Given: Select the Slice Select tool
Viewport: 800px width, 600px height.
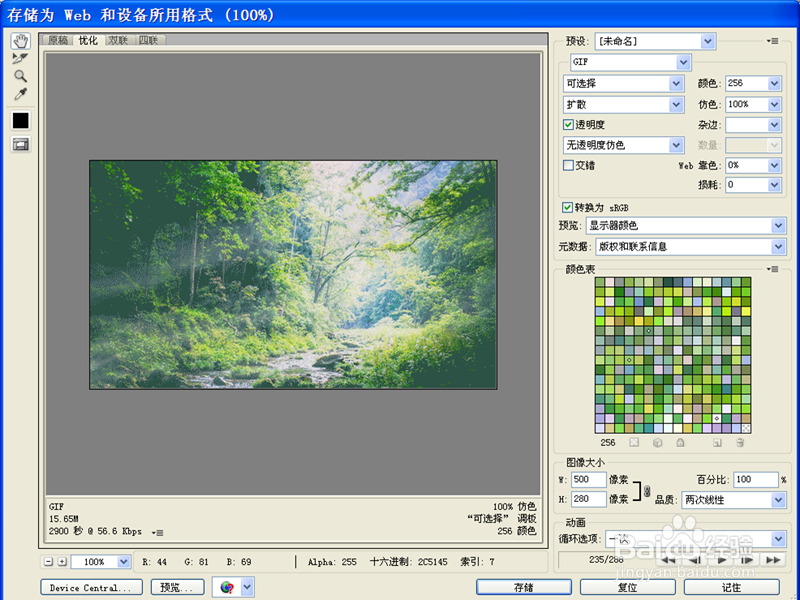Looking at the screenshot, I should 20,59.
